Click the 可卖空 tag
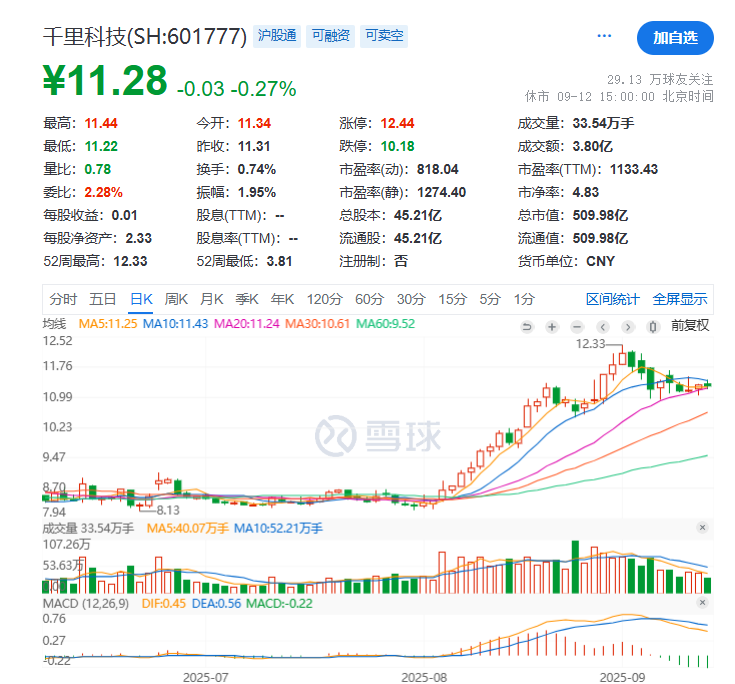Screen dimensions: 735x684 tap(384, 36)
